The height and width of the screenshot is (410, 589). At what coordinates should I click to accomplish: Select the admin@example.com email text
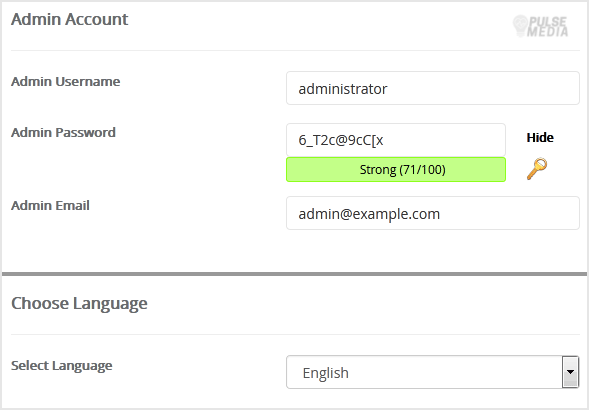369,214
